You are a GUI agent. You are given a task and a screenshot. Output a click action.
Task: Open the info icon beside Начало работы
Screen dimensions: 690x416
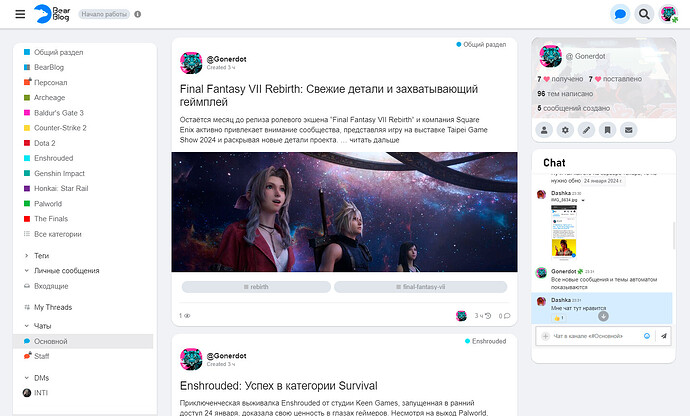[138, 14]
